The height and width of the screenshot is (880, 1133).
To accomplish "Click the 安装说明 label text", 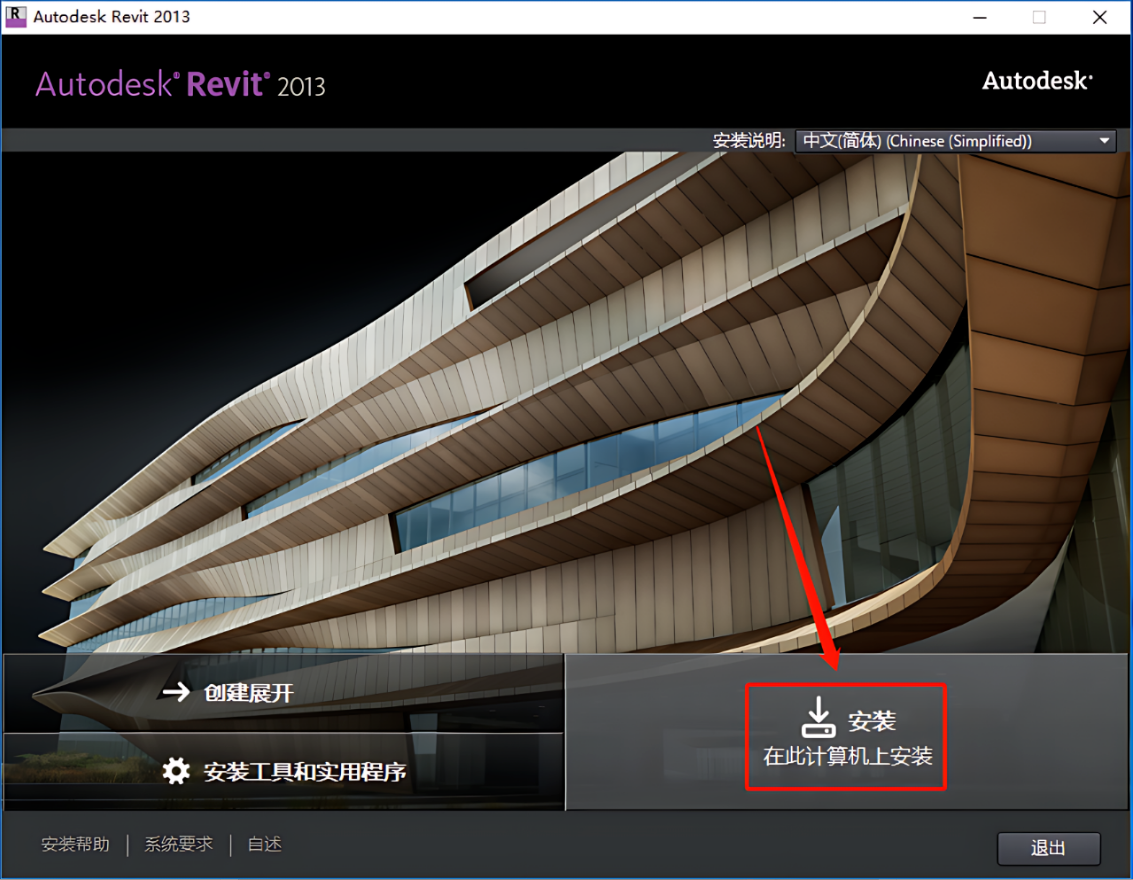I will point(749,141).
